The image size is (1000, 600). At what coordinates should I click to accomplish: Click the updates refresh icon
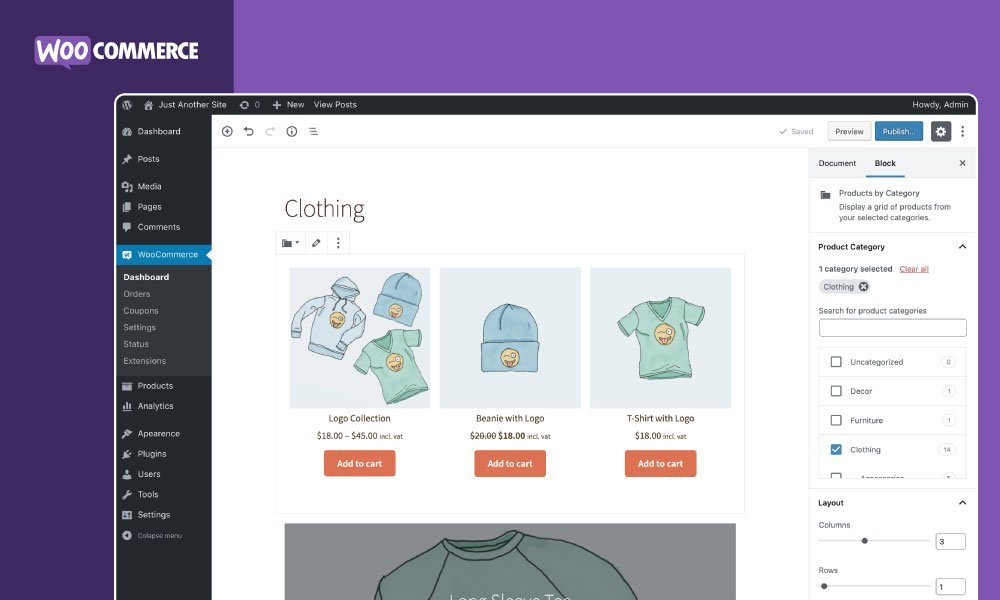[244, 105]
